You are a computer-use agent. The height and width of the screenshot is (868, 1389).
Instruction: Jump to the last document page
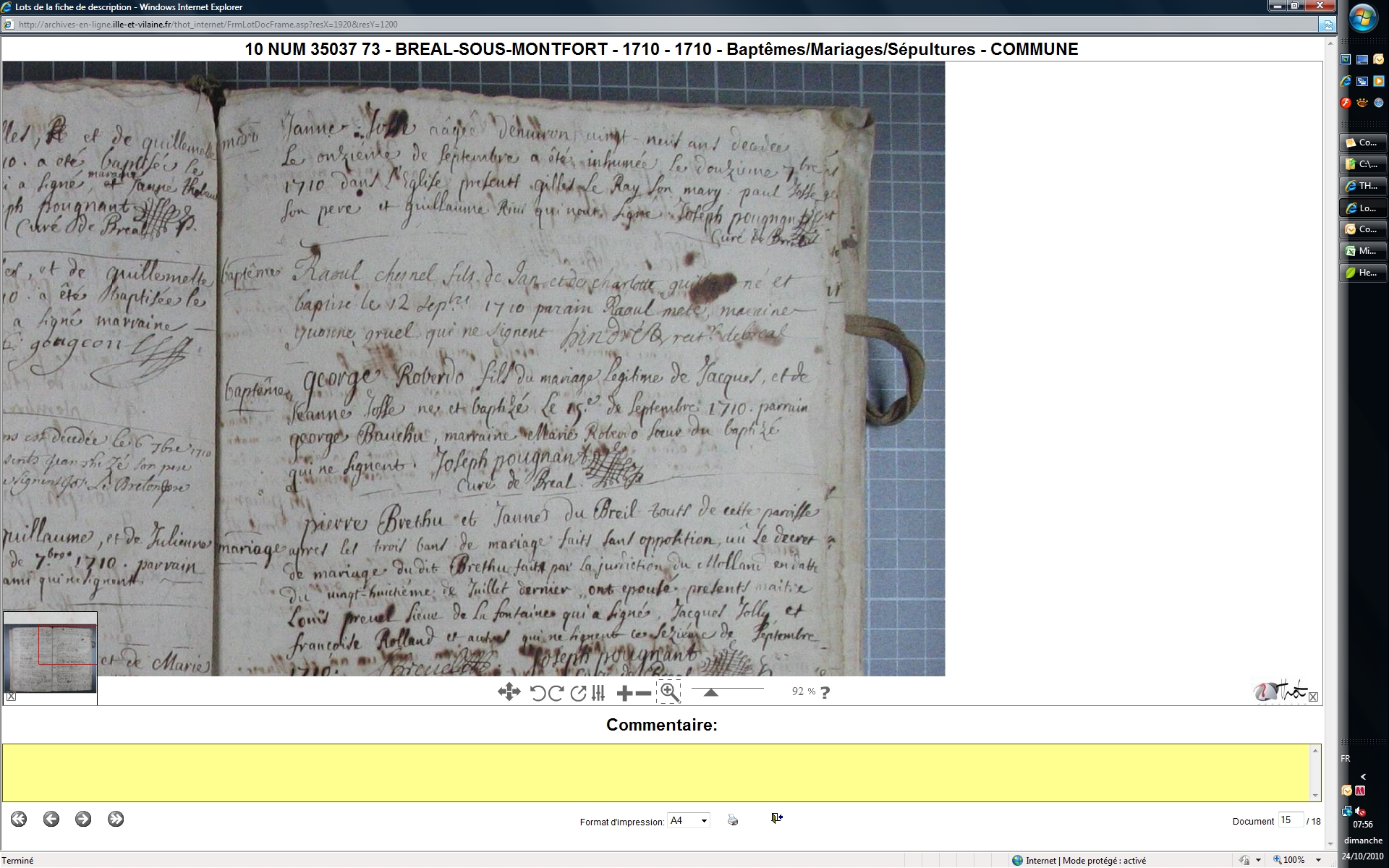pyautogui.click(x=116, y=819)
